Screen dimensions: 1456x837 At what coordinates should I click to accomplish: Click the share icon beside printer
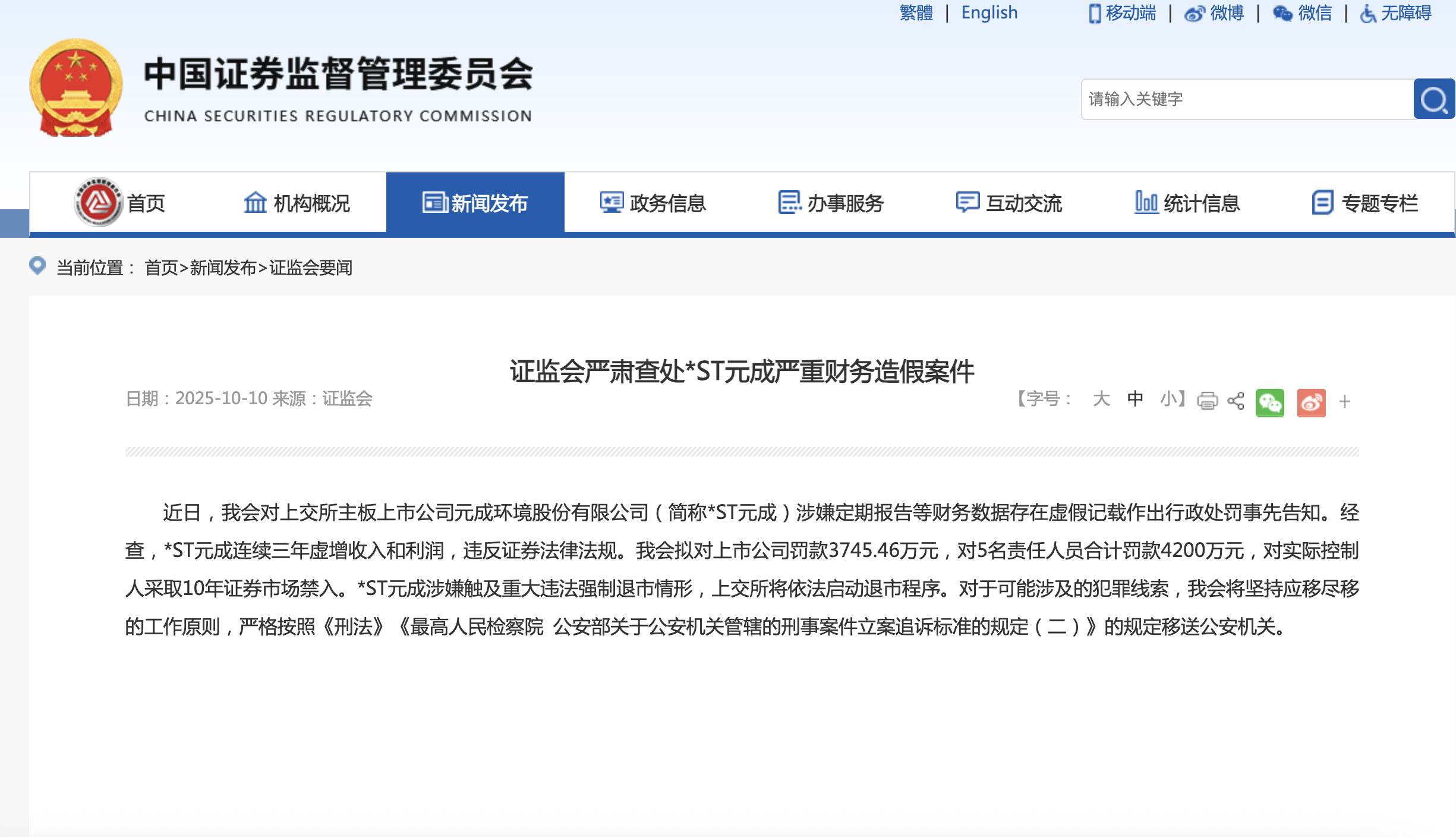[x=1236, y=401]
